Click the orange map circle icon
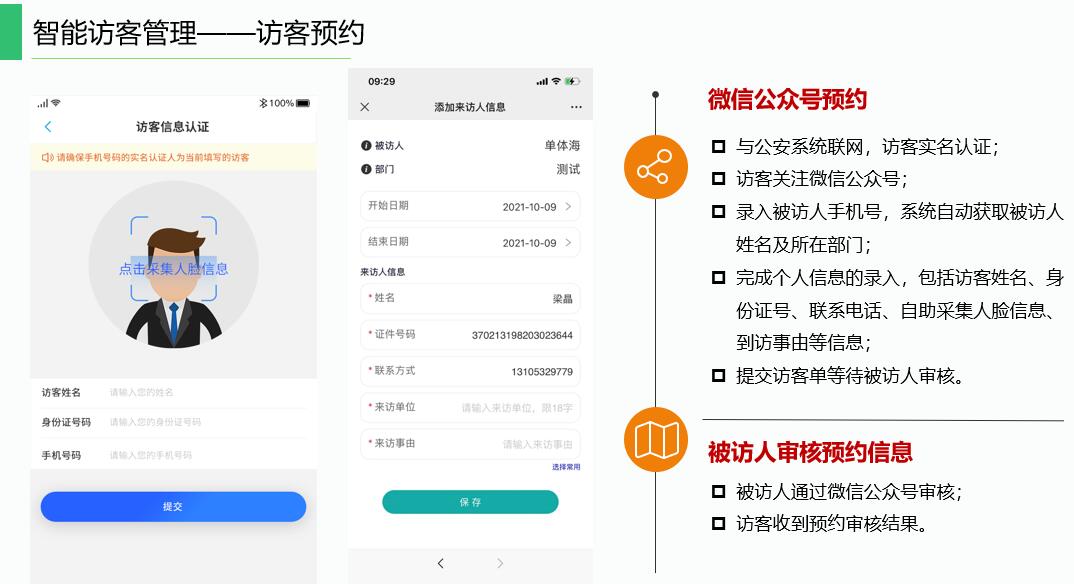1074x584 pixels. pos(655,440)
